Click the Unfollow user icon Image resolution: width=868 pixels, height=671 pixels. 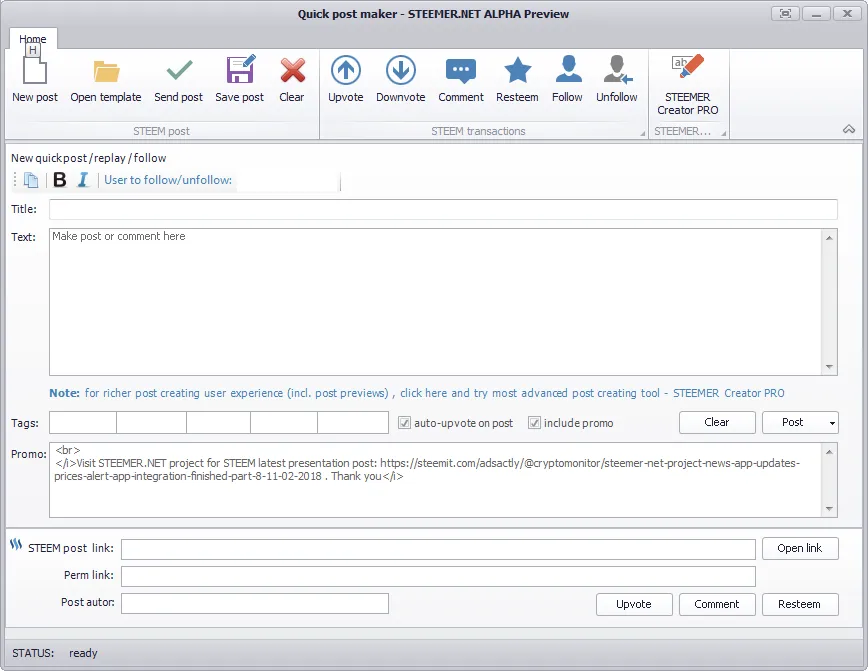point(617,70)
